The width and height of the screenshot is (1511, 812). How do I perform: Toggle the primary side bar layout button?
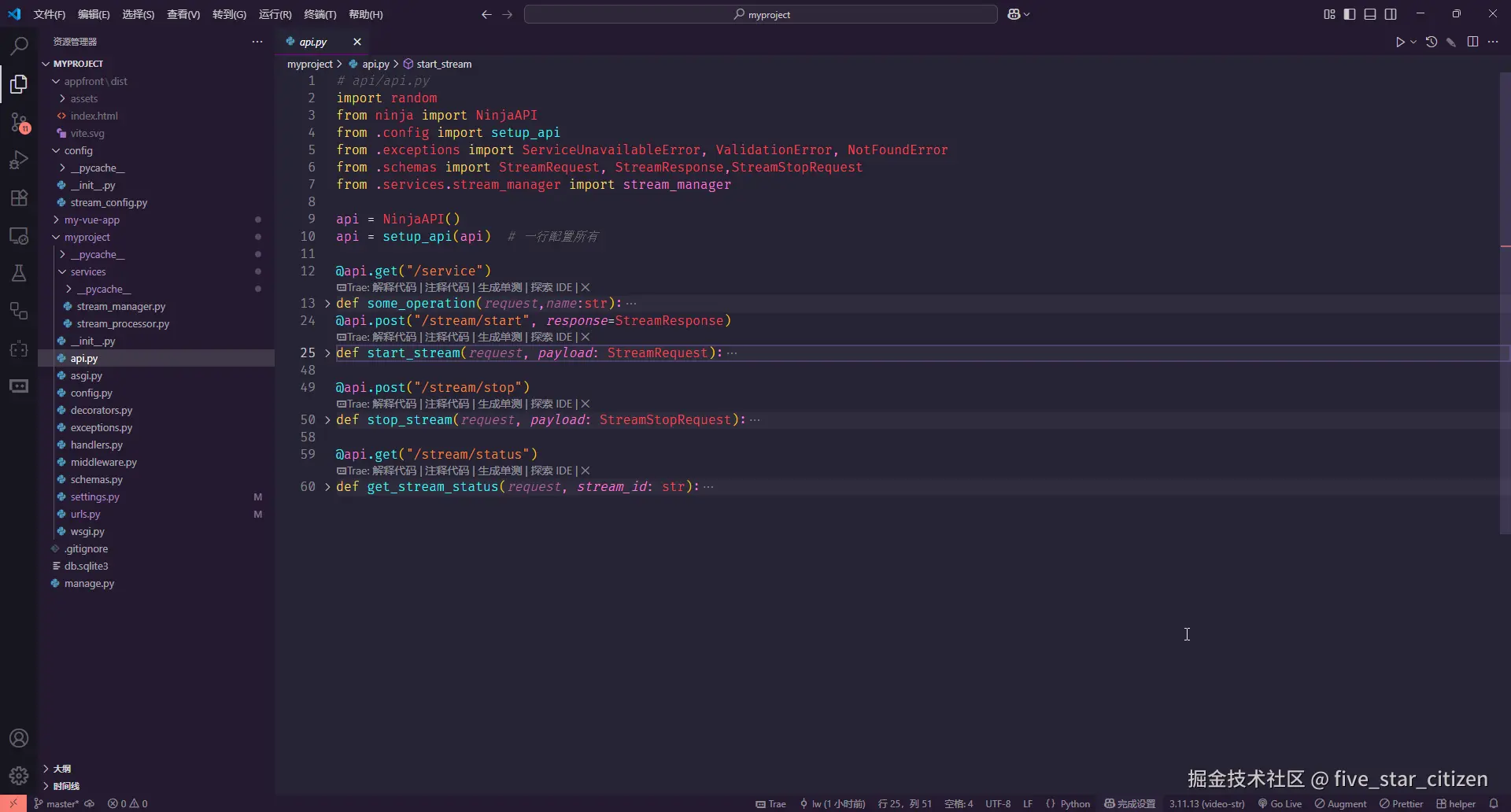pos(1350,14)
